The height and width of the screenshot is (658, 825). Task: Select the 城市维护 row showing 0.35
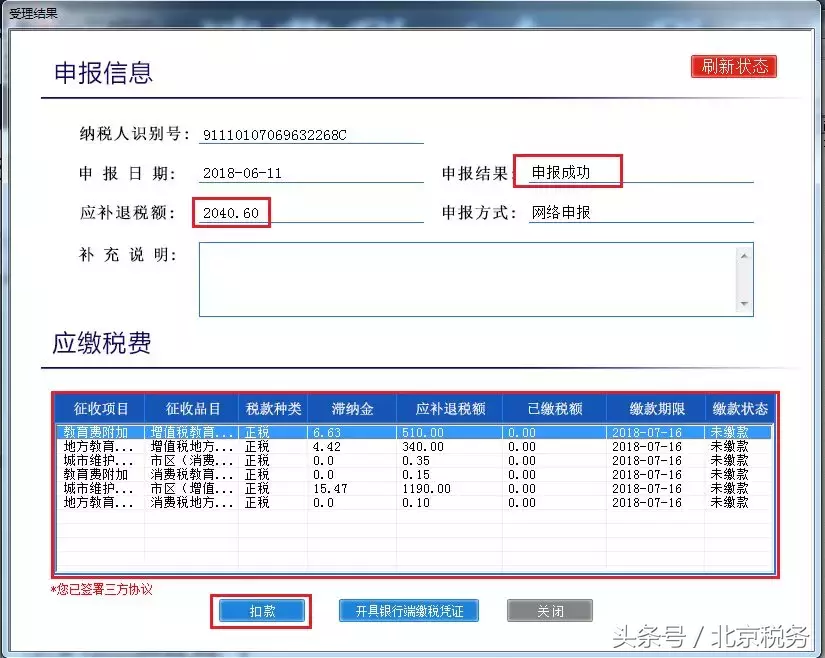tap(300, 460)
